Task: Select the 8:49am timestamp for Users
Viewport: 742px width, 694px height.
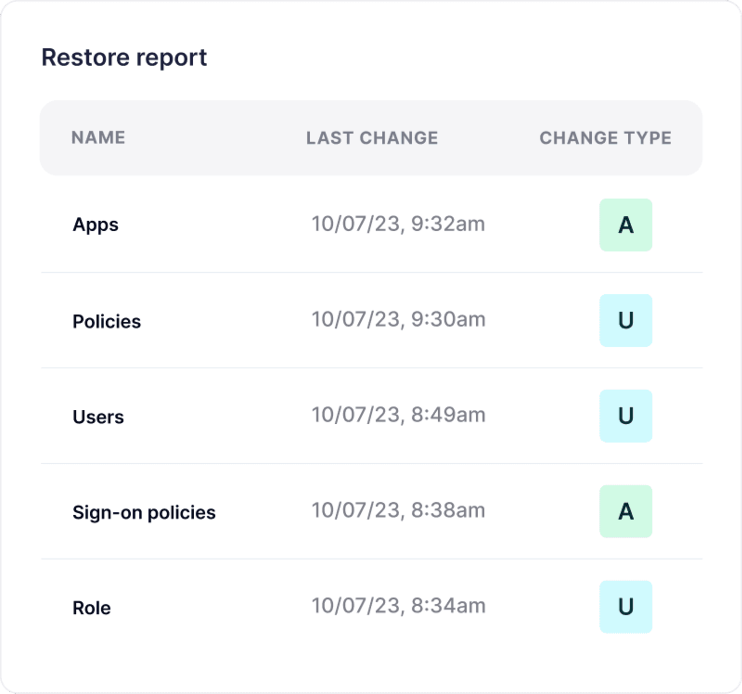Action: pyautogui.click(x=398, y=415)
